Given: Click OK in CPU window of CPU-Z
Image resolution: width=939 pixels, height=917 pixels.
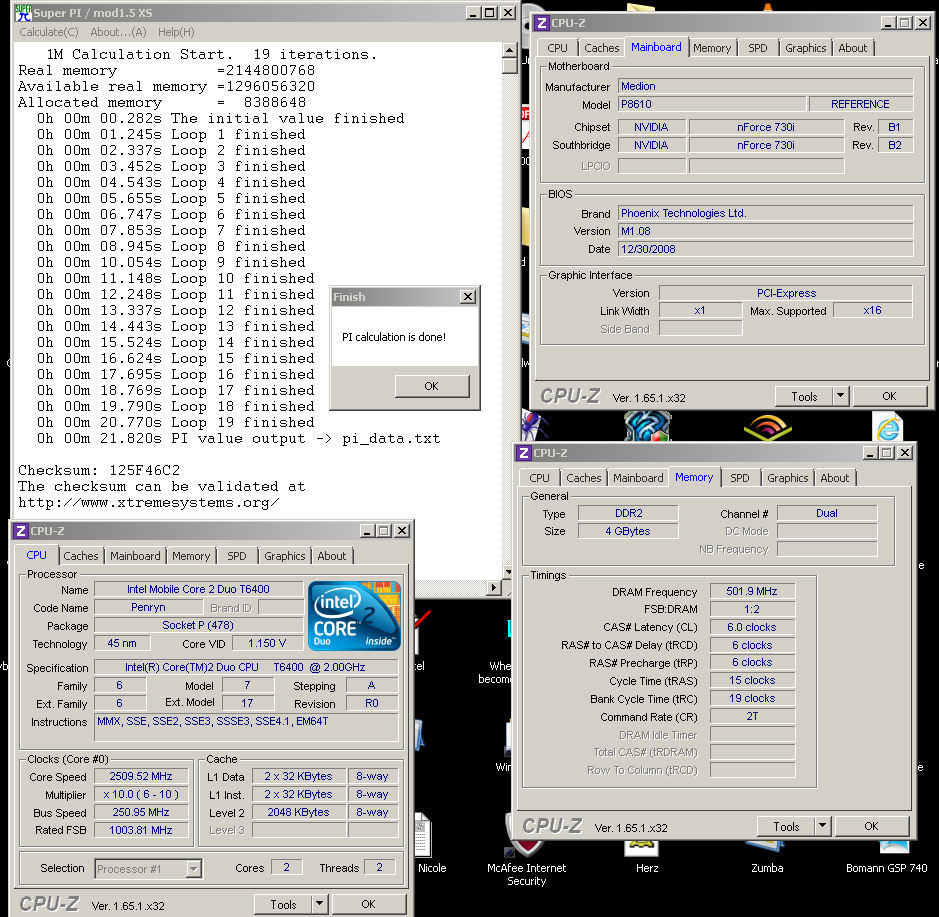Looking at the screenshot, I should (x=368, y=904).
